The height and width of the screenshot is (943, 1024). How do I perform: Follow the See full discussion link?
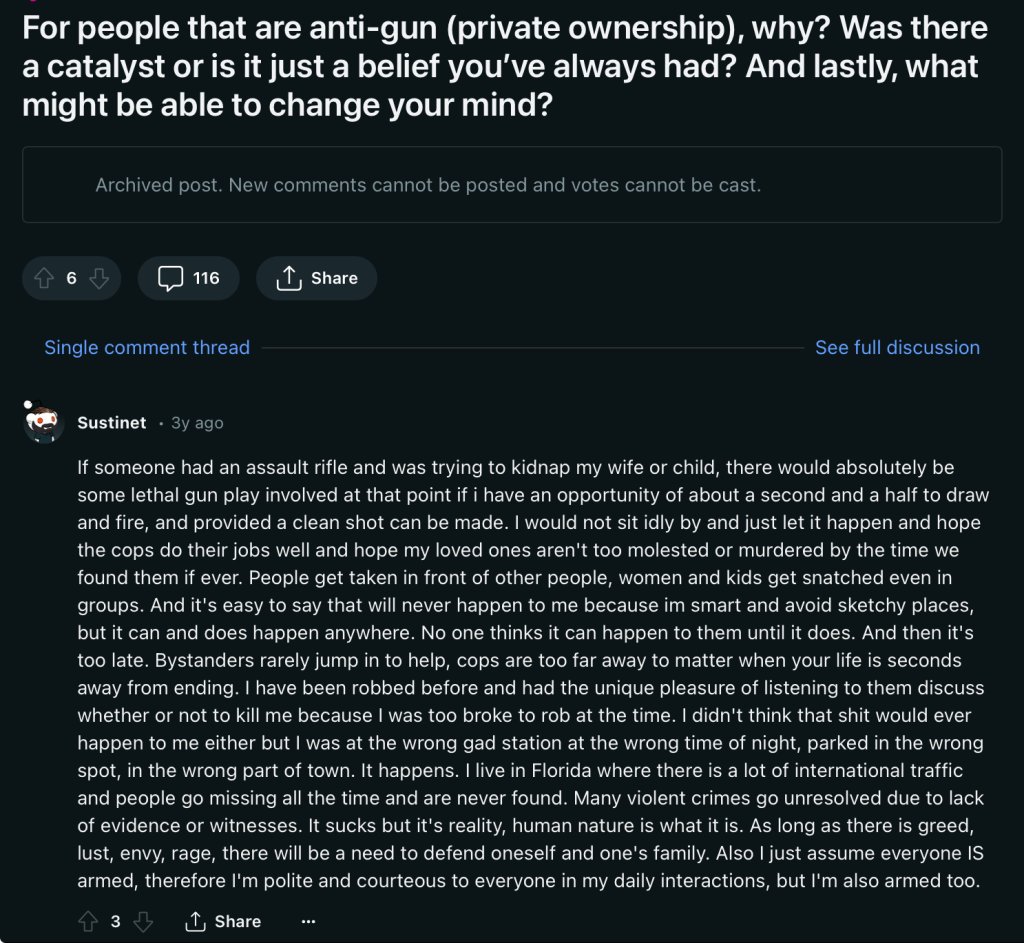897,347
